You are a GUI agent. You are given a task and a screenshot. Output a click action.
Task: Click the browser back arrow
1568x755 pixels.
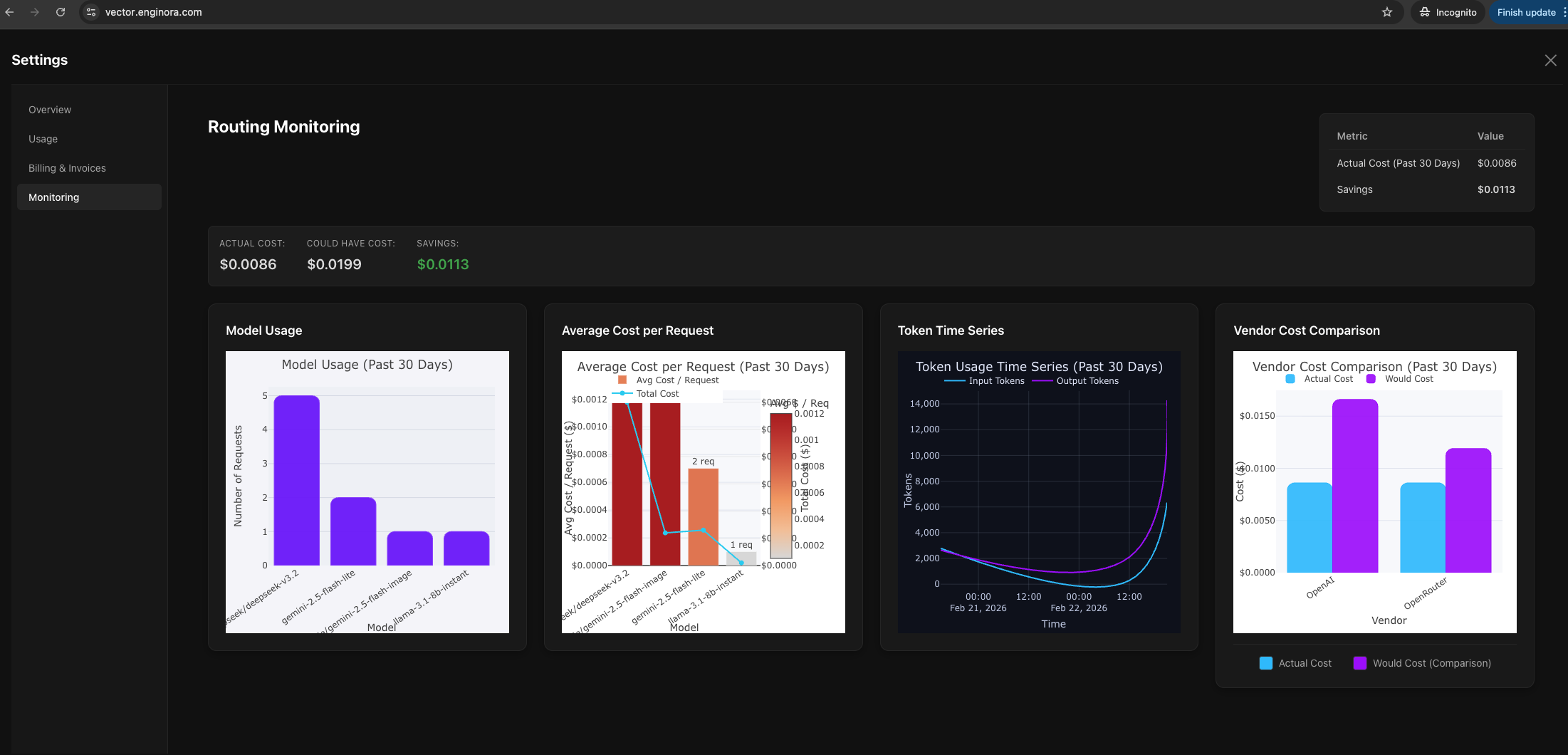[10, 12]
